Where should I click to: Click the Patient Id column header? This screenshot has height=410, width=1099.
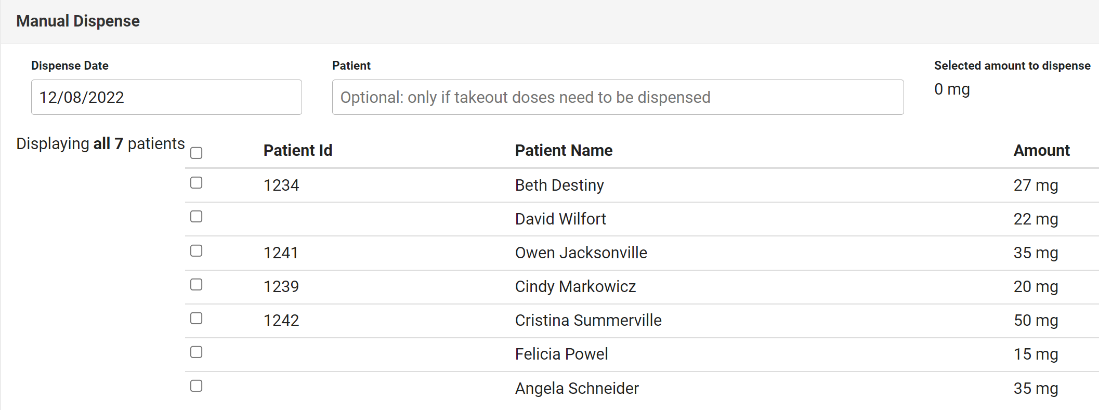pos(298,151)
